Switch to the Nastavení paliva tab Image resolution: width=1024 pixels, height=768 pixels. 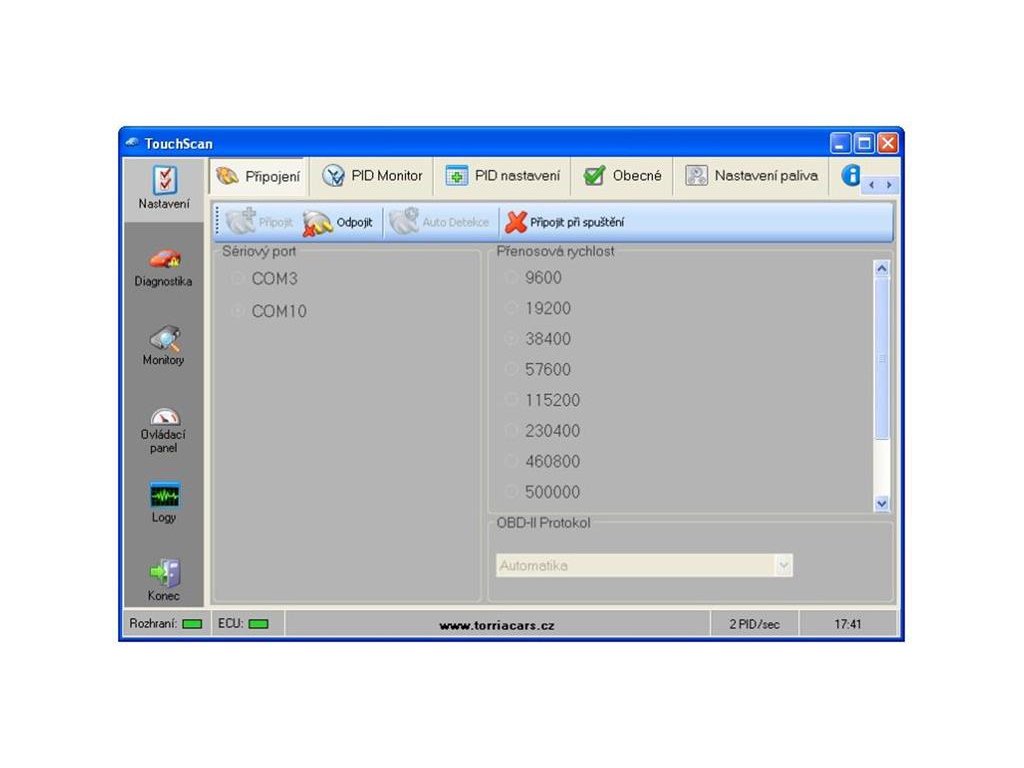[x=751, y=176]
